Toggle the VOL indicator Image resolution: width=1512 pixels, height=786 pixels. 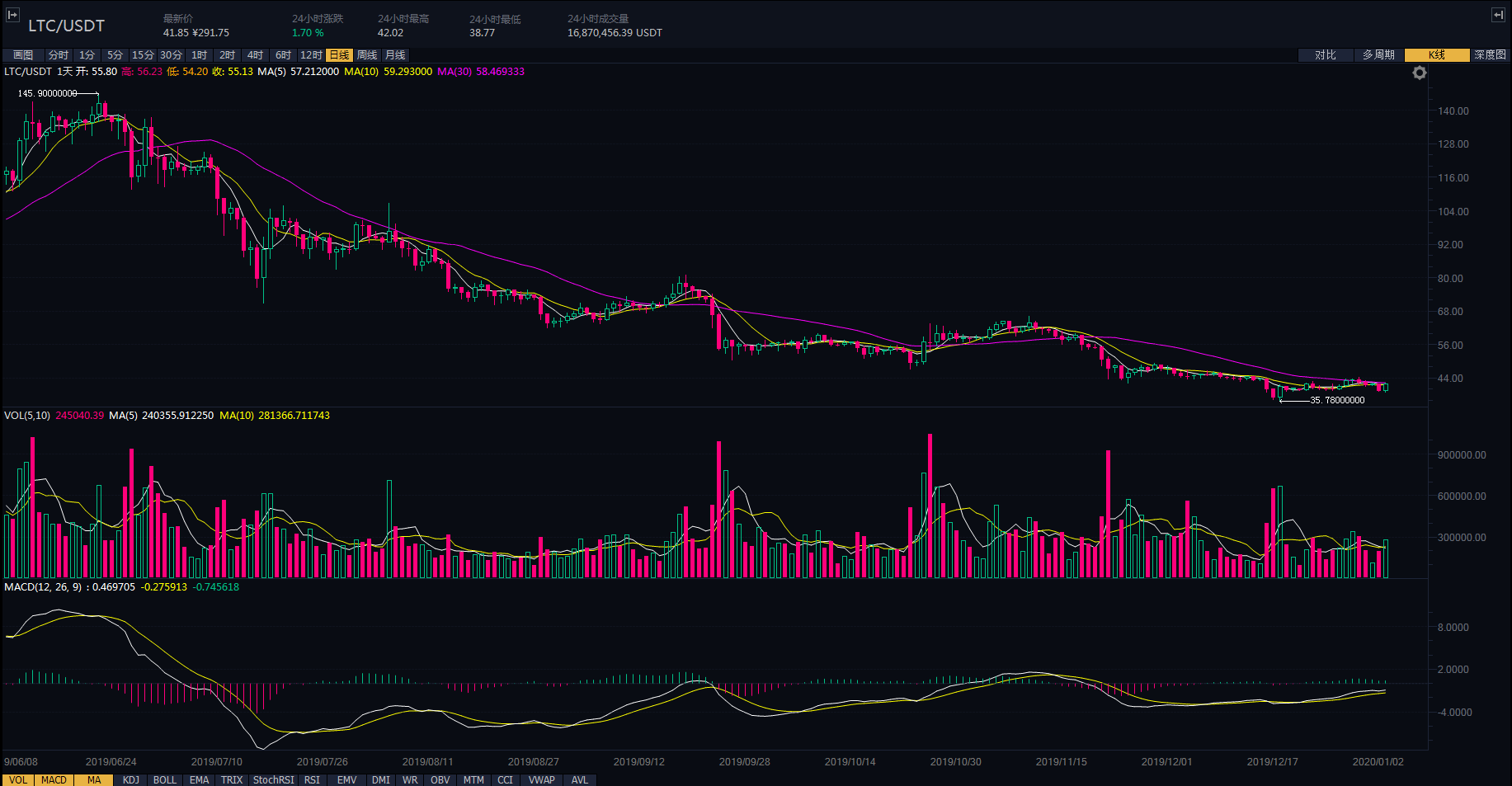[18, 780]
